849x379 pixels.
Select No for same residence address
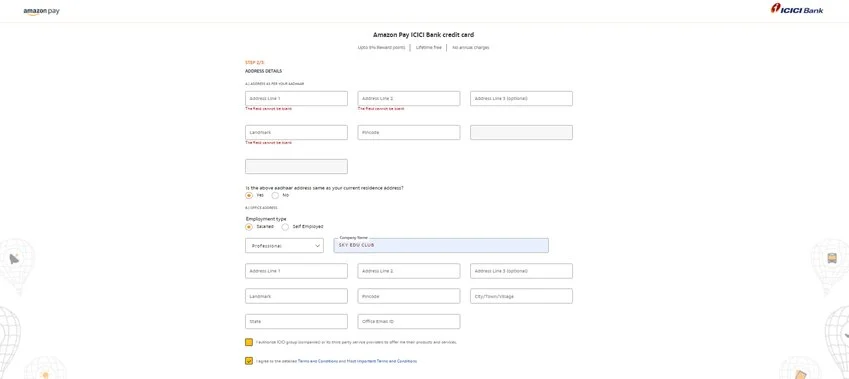pyautogui.click(x=275, y=195)
